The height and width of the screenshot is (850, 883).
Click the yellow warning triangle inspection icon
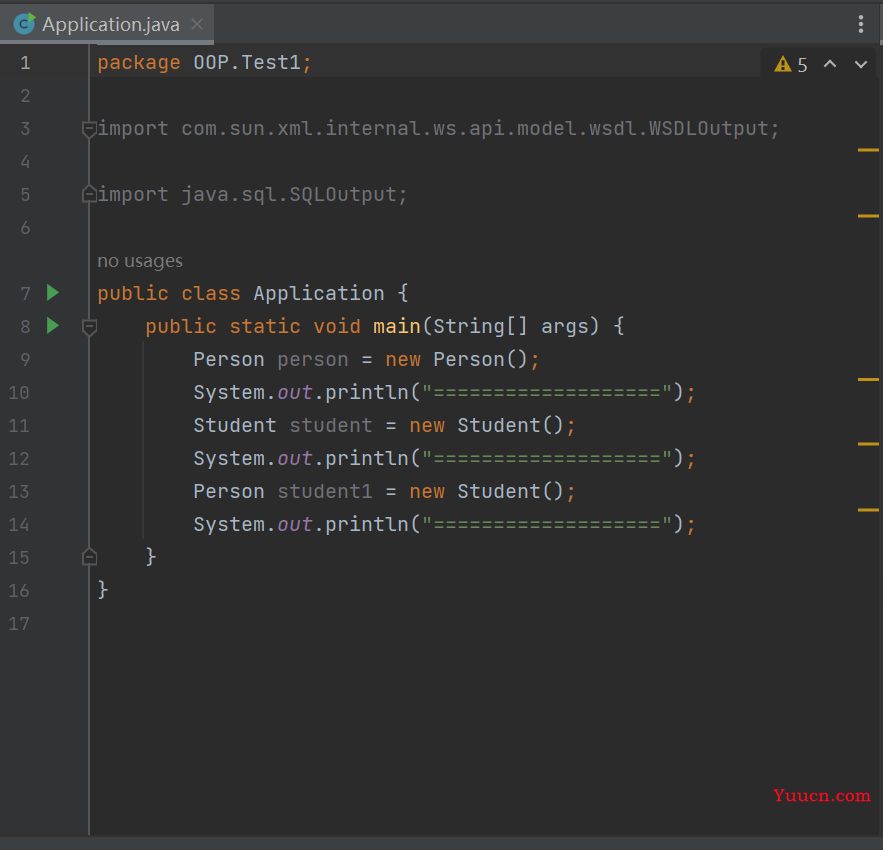pos(783,64)
